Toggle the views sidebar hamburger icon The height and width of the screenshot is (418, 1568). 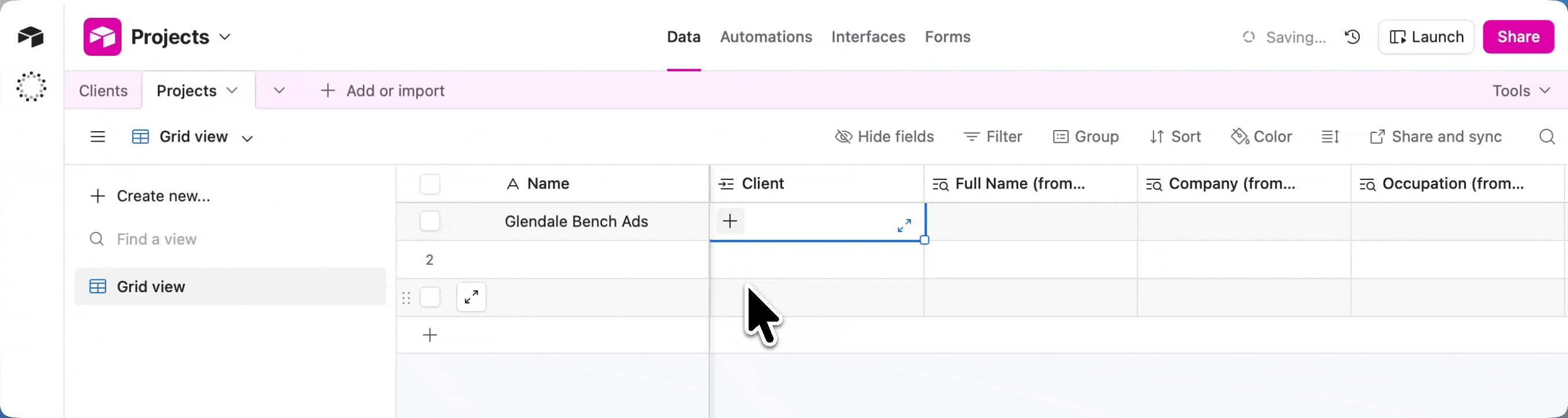[97, 136]
